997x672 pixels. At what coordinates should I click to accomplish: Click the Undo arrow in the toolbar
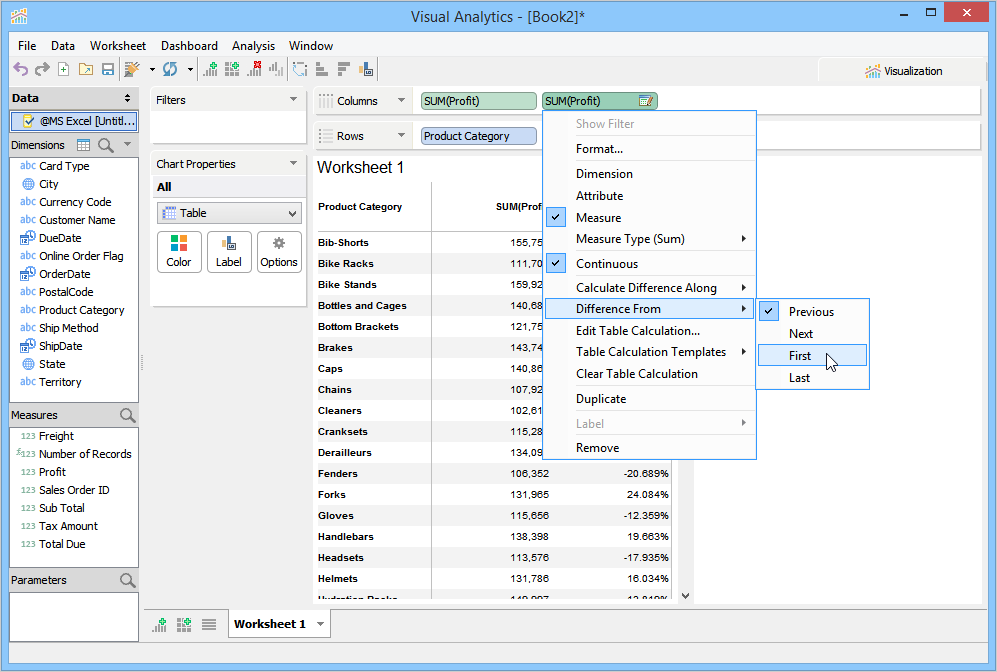[20, 69]
